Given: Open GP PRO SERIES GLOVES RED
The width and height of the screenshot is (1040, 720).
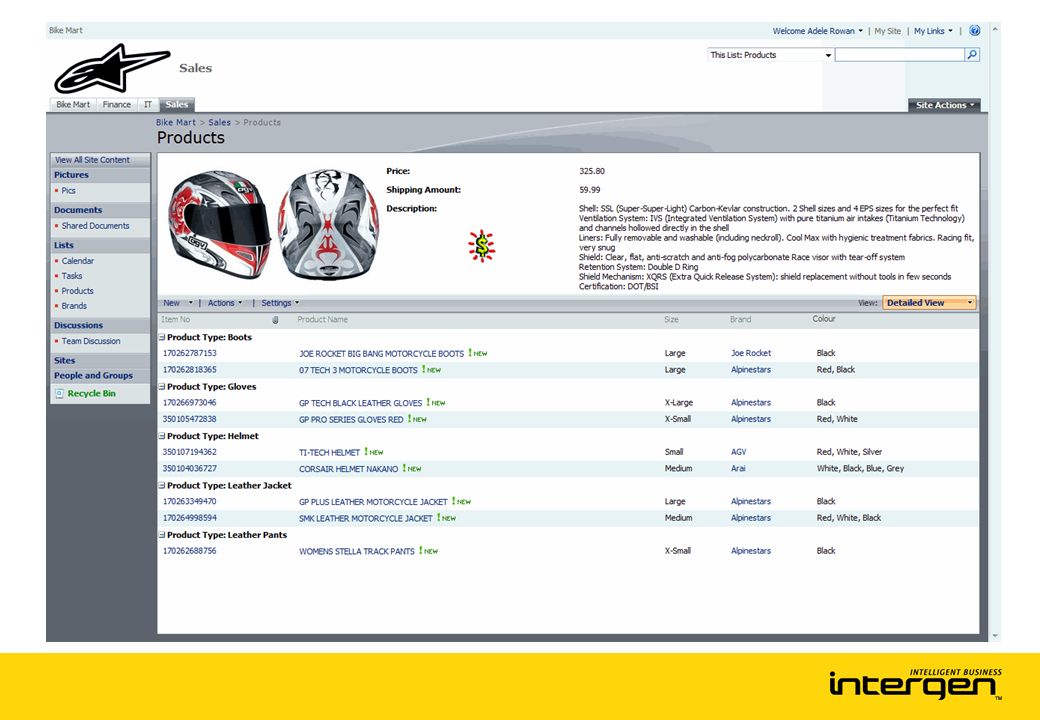Looking at the screenshot, I should pyautogui.click(x=351, y=419).
